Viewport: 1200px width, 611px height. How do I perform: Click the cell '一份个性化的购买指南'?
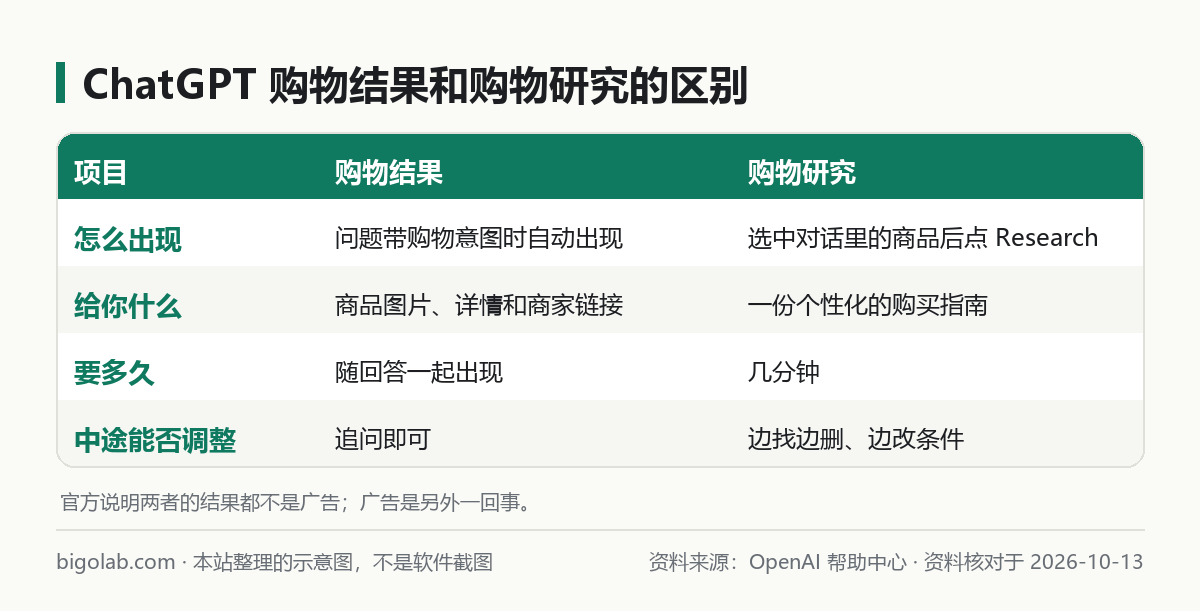[x=868, y=306]
